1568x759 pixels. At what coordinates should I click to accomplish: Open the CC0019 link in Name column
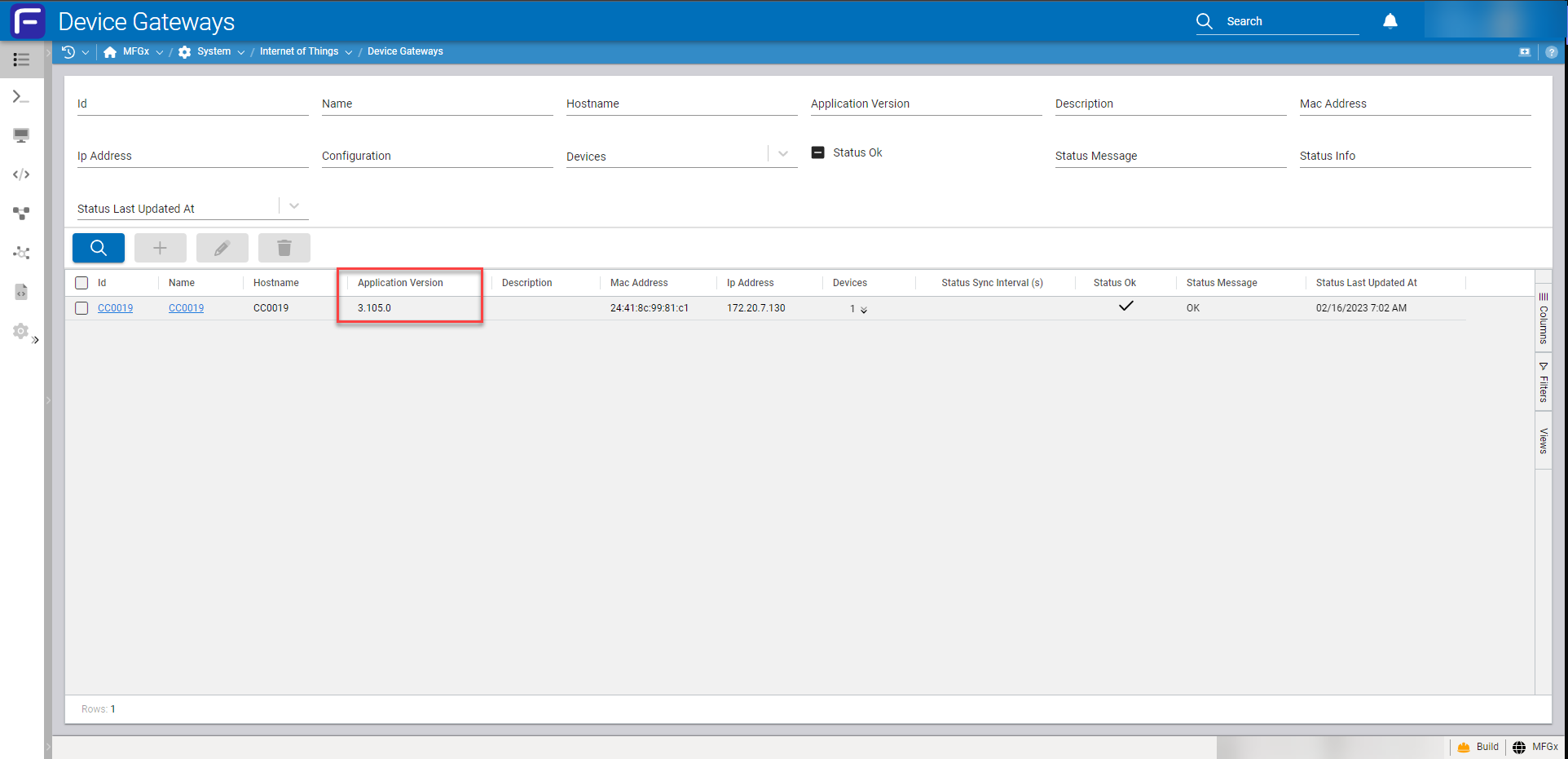pos(186,308)
